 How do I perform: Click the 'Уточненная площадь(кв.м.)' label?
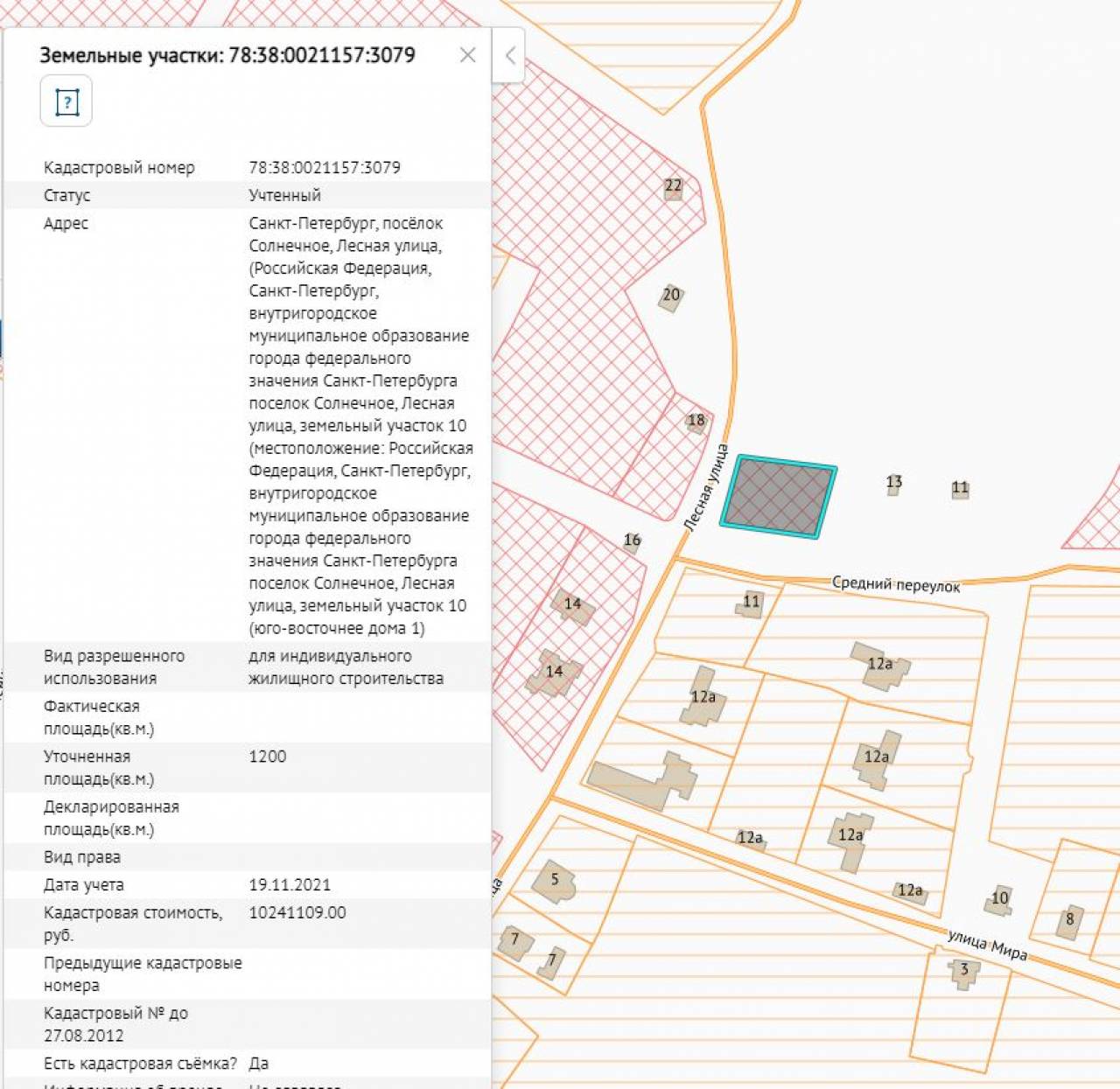[99, 768]
